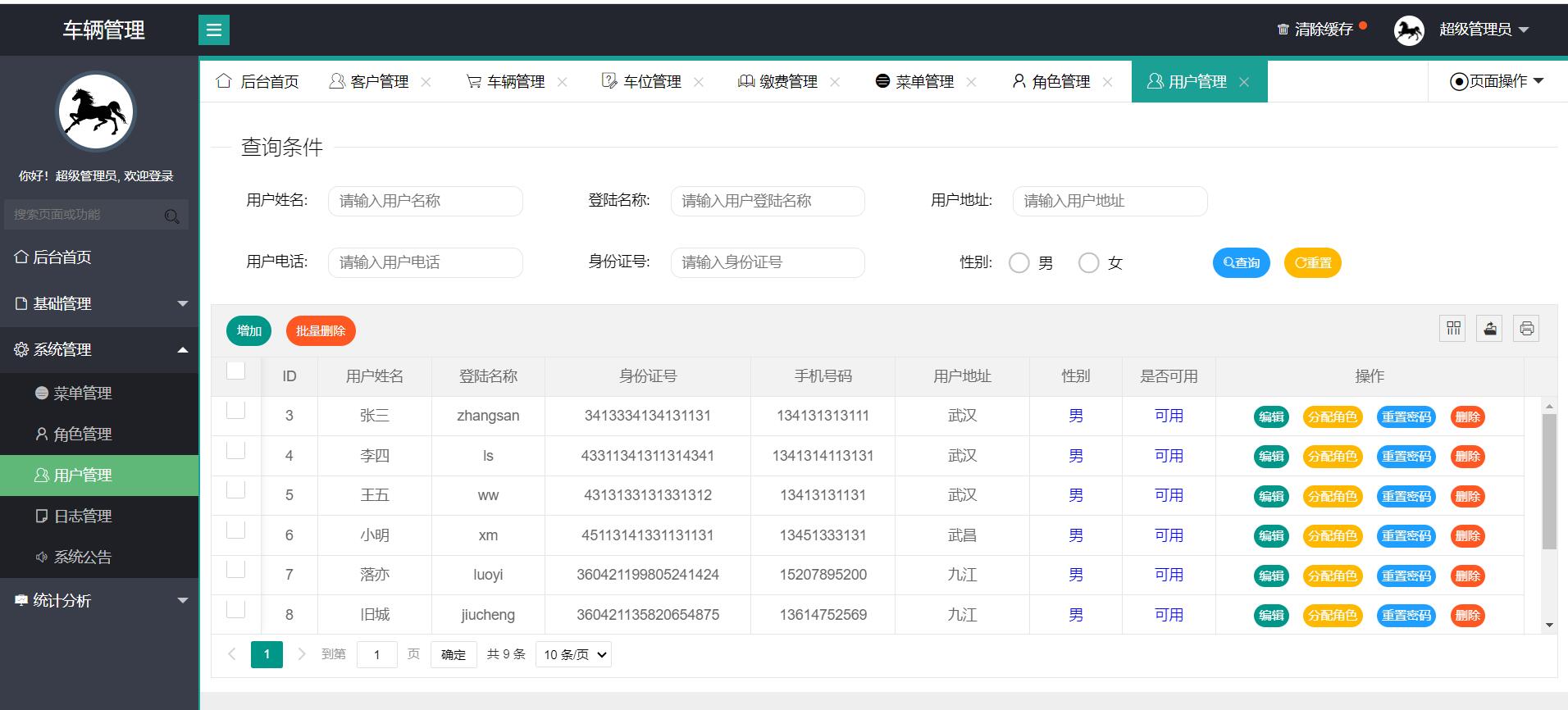Close the 客户管理 tab
Image resolution: width=1568 pixels, height=710 pixels.
[426, 82]
